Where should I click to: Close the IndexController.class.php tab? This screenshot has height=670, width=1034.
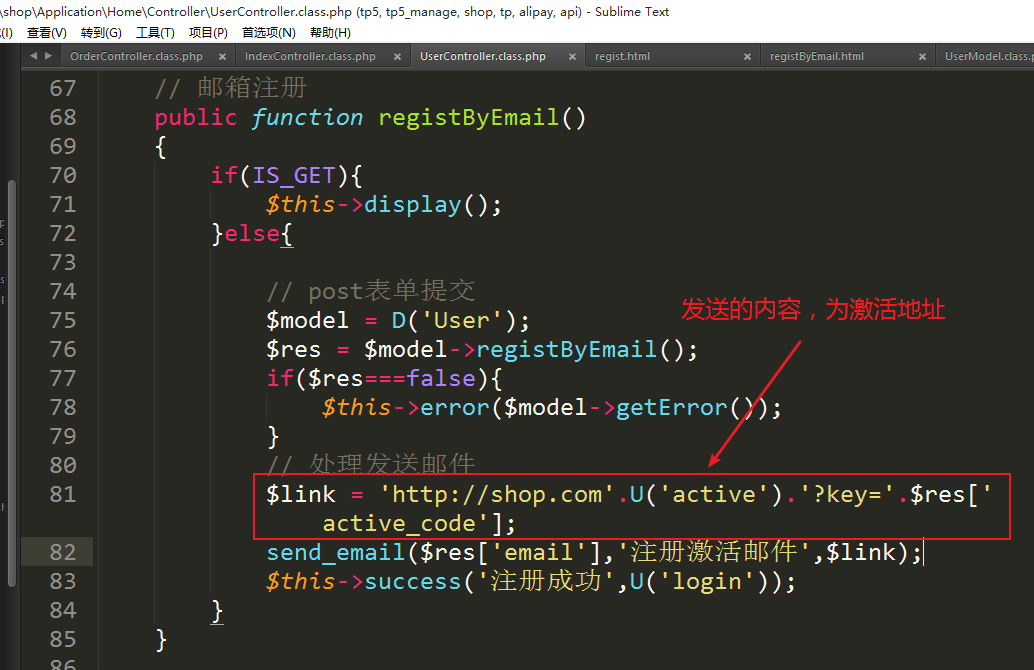(x=397, y=57)
